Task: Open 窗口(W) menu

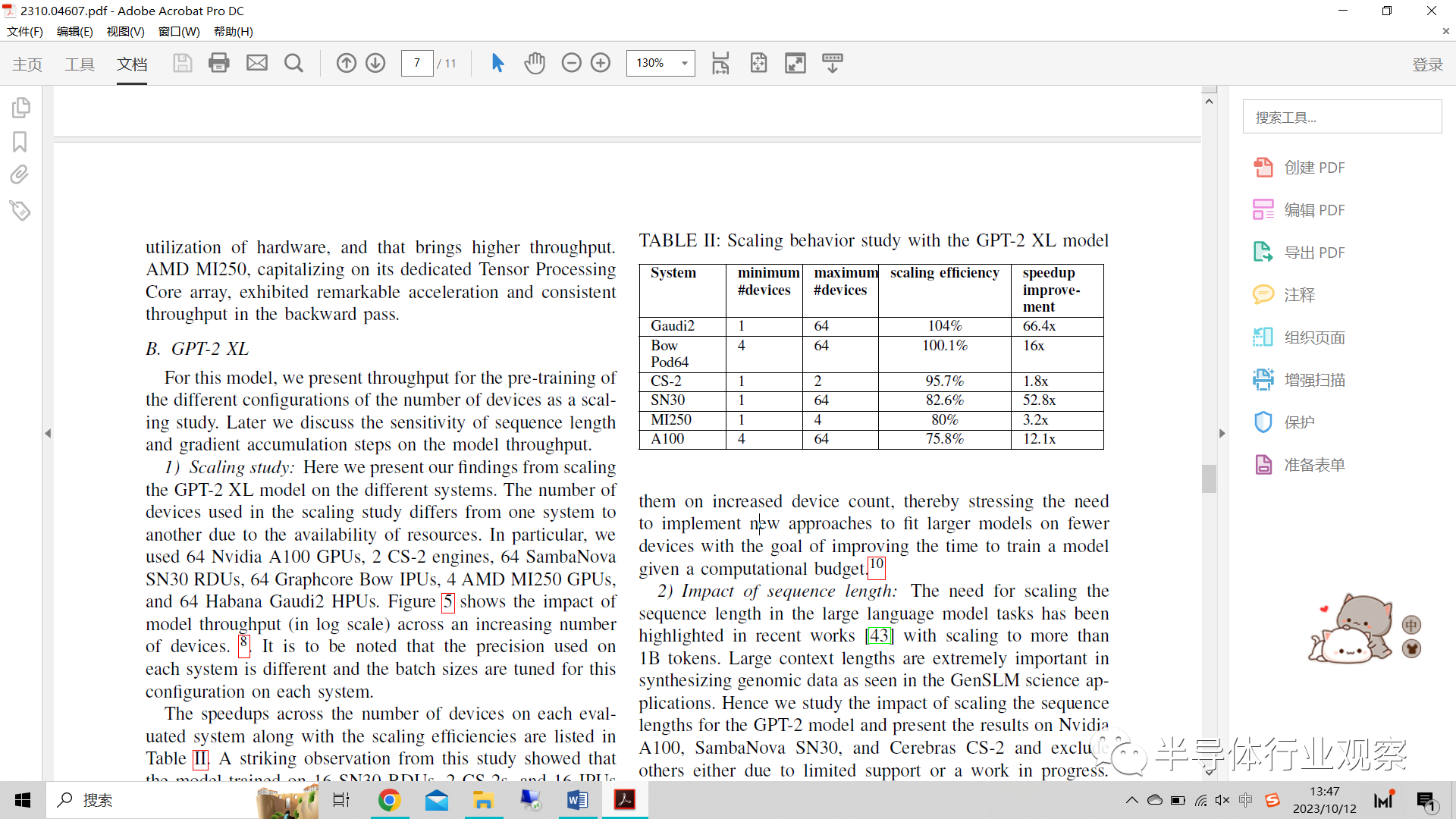Action: coord(179,32)
